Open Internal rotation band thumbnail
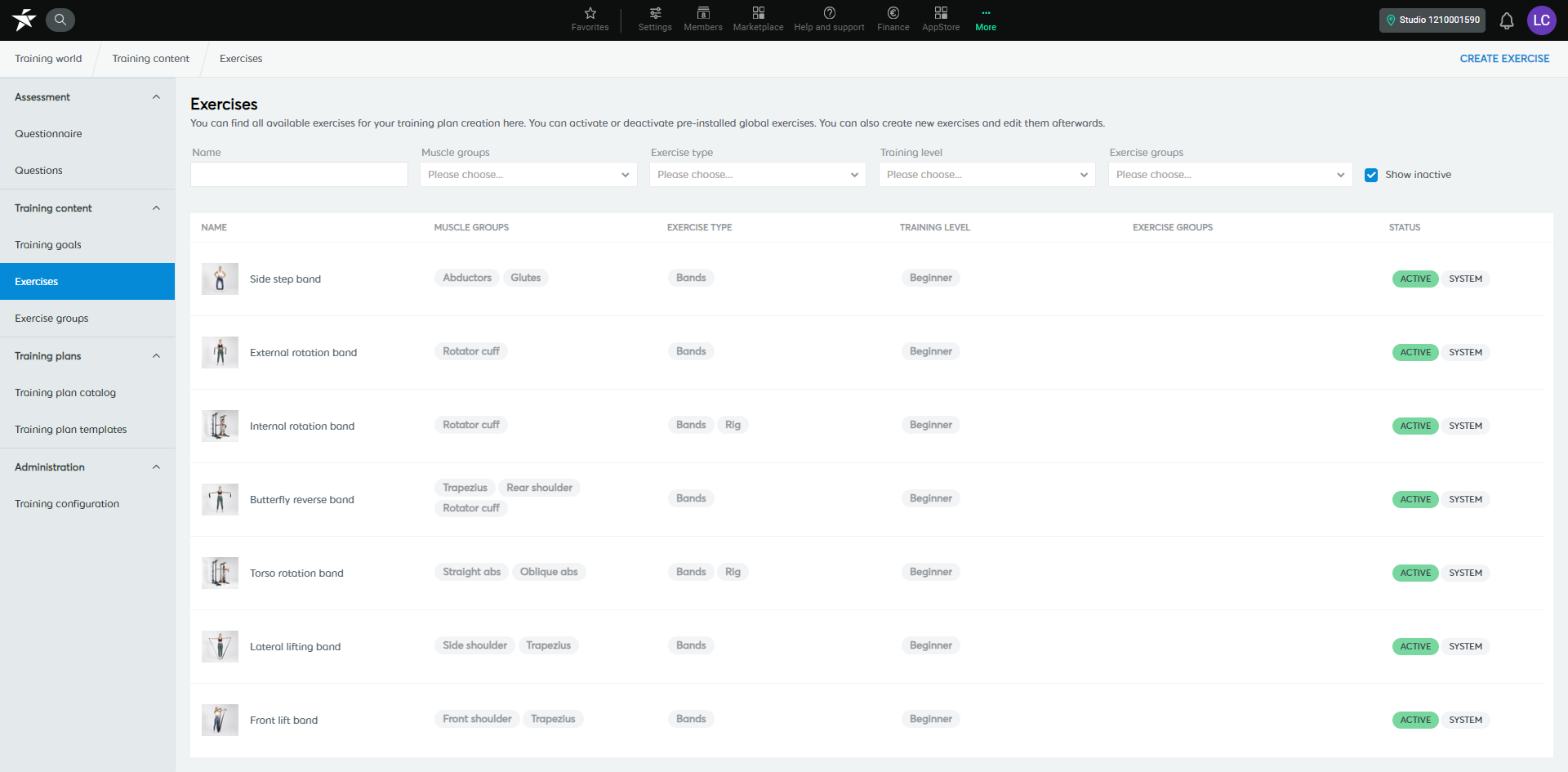Viewport: 1568px width, 772px height. click(220, 426)
